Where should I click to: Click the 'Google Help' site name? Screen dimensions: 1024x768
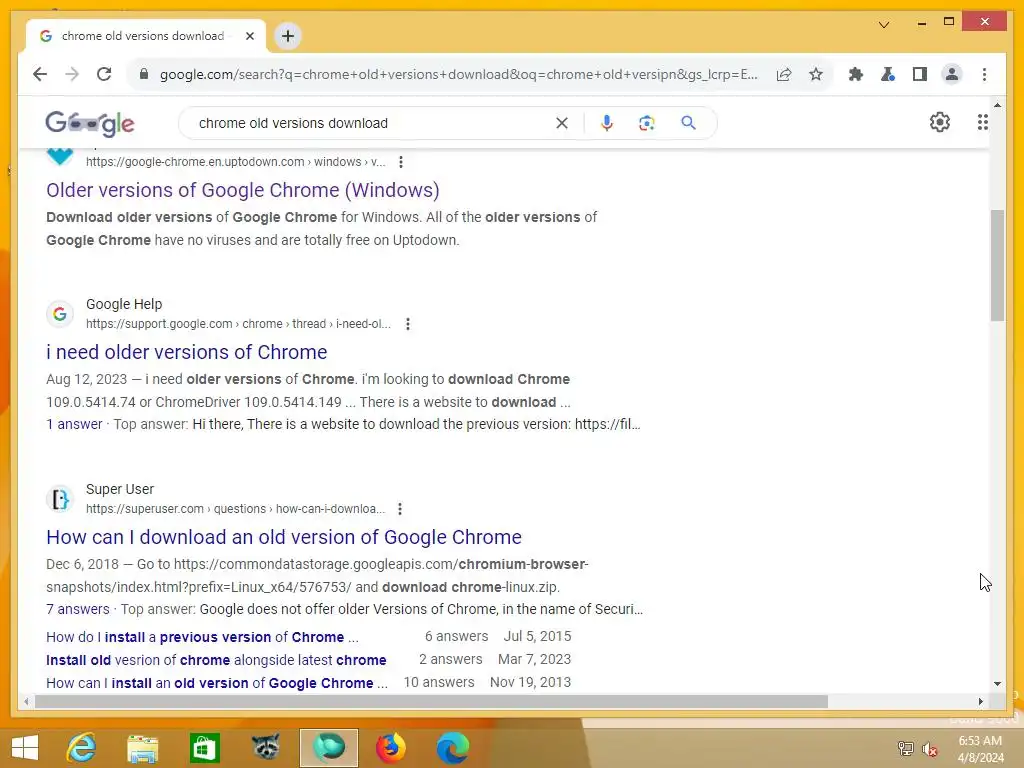[x=123, y=304]
